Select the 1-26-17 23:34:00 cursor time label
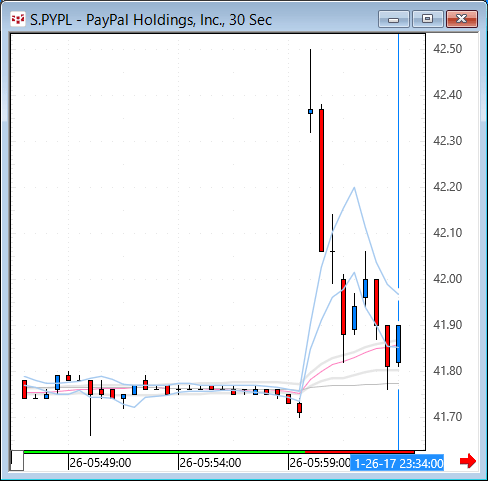 [x=397, y=463]
